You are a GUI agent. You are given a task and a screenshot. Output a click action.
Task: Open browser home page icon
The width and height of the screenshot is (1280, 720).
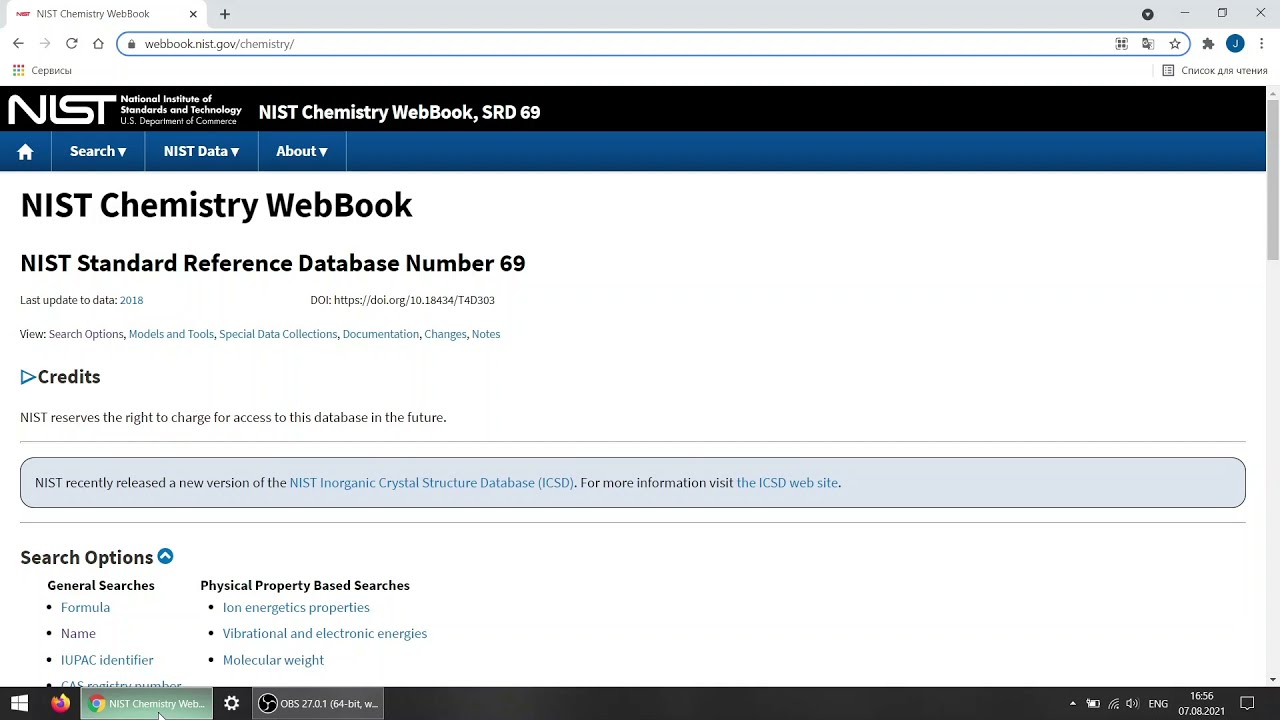[98, 43]
